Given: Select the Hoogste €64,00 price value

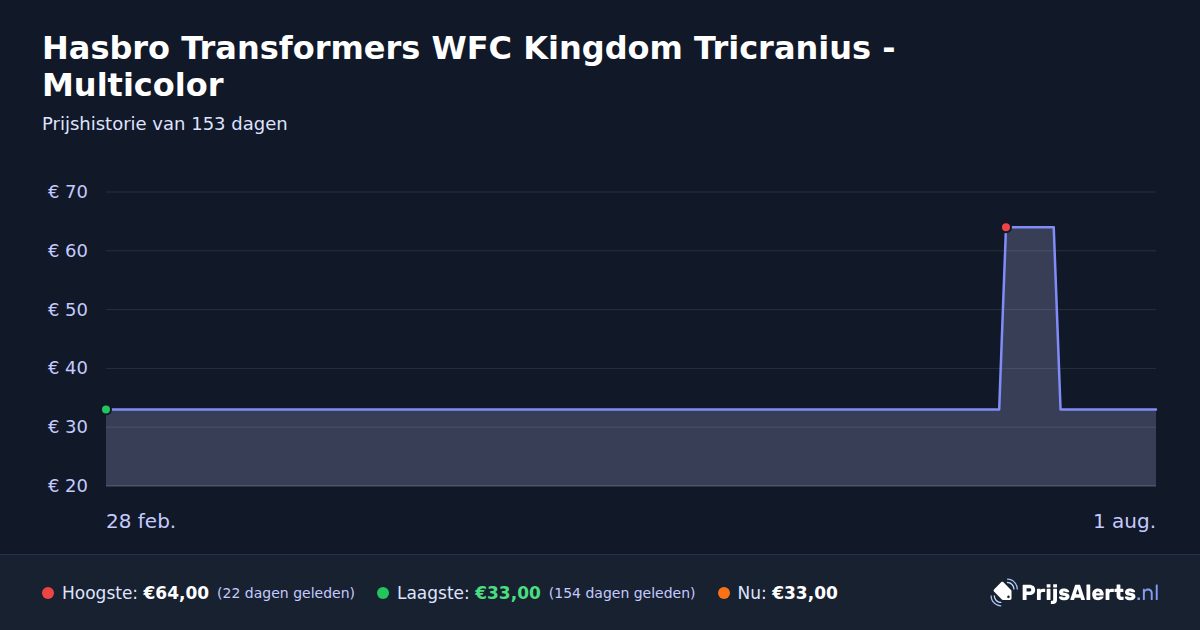Looking at the screenshot, I should 176,593.
